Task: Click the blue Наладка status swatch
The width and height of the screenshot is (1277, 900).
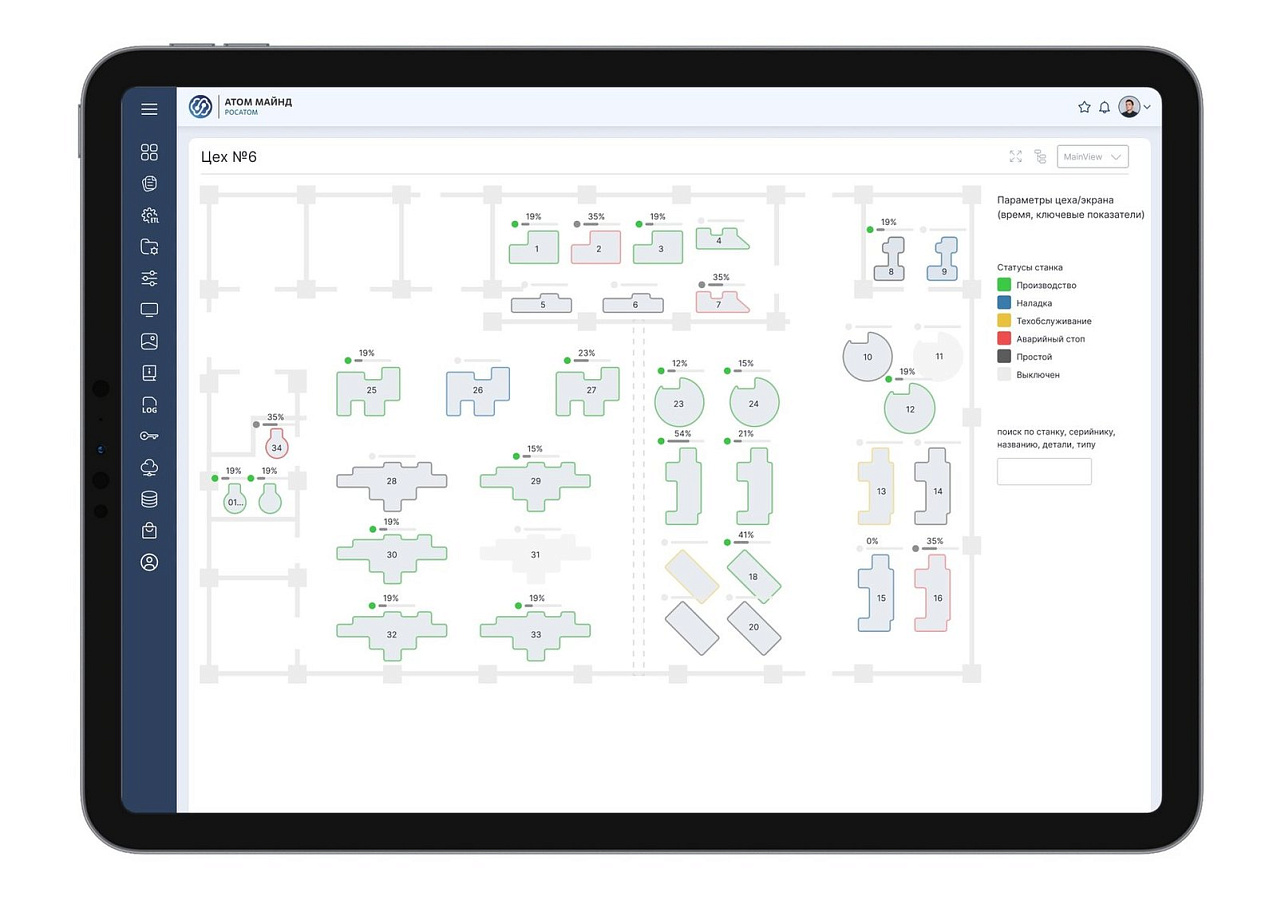Action: (x=1004, y=303)
